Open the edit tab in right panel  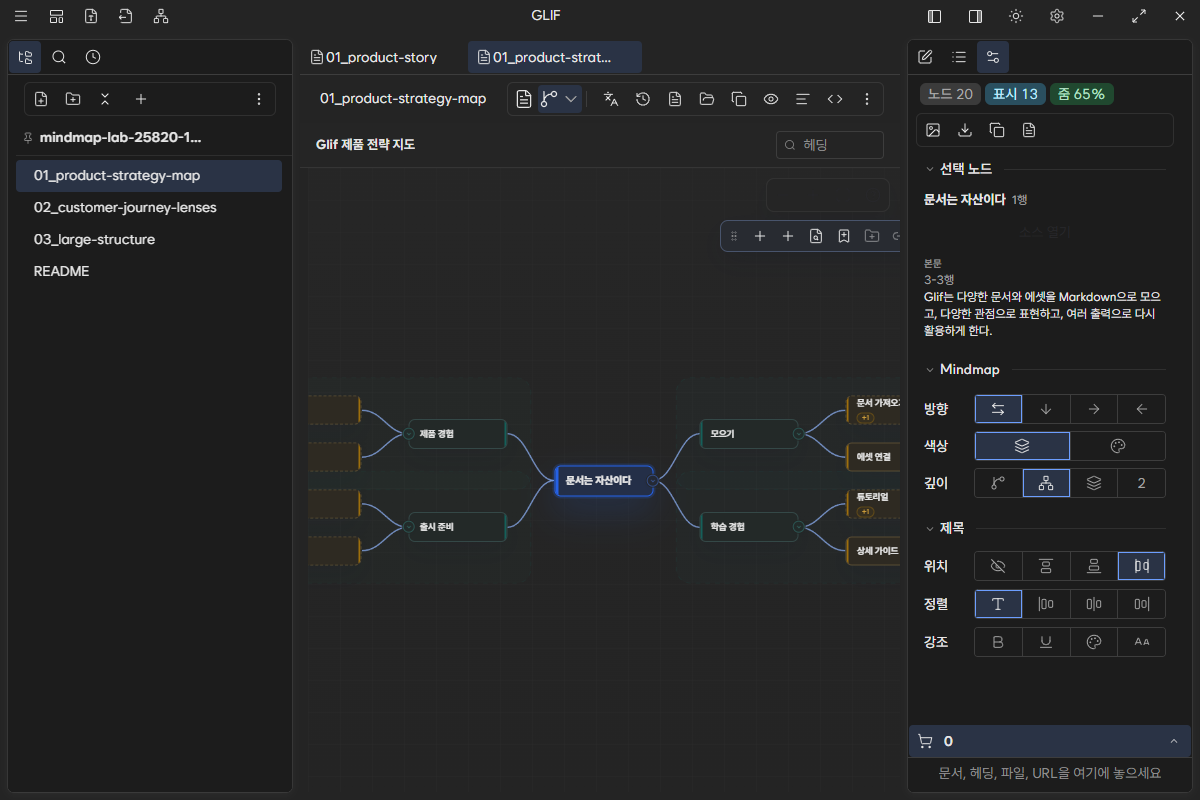click(x=925, y=57)
